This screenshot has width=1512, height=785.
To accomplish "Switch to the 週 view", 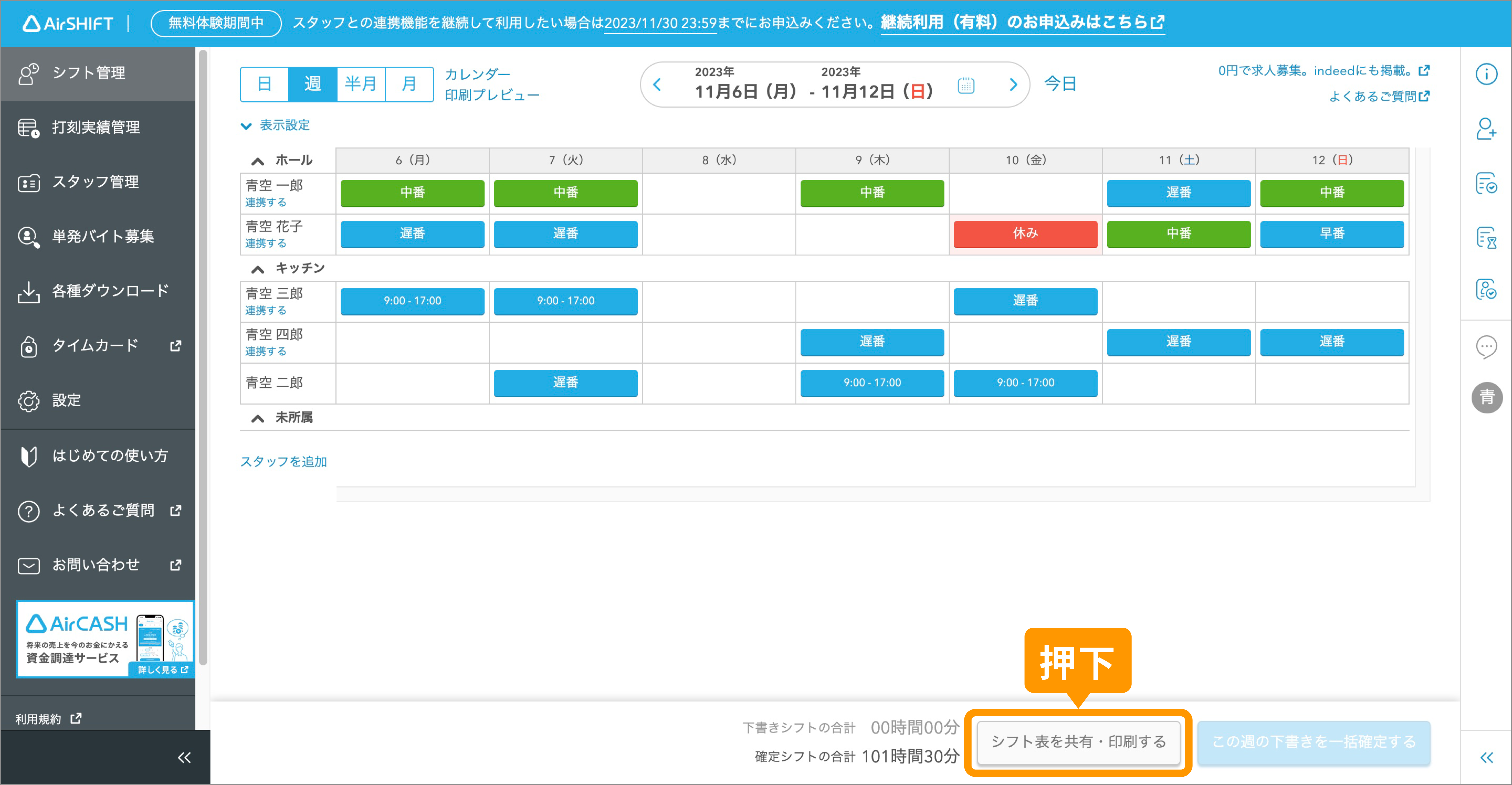I will (x=312, y=84).
